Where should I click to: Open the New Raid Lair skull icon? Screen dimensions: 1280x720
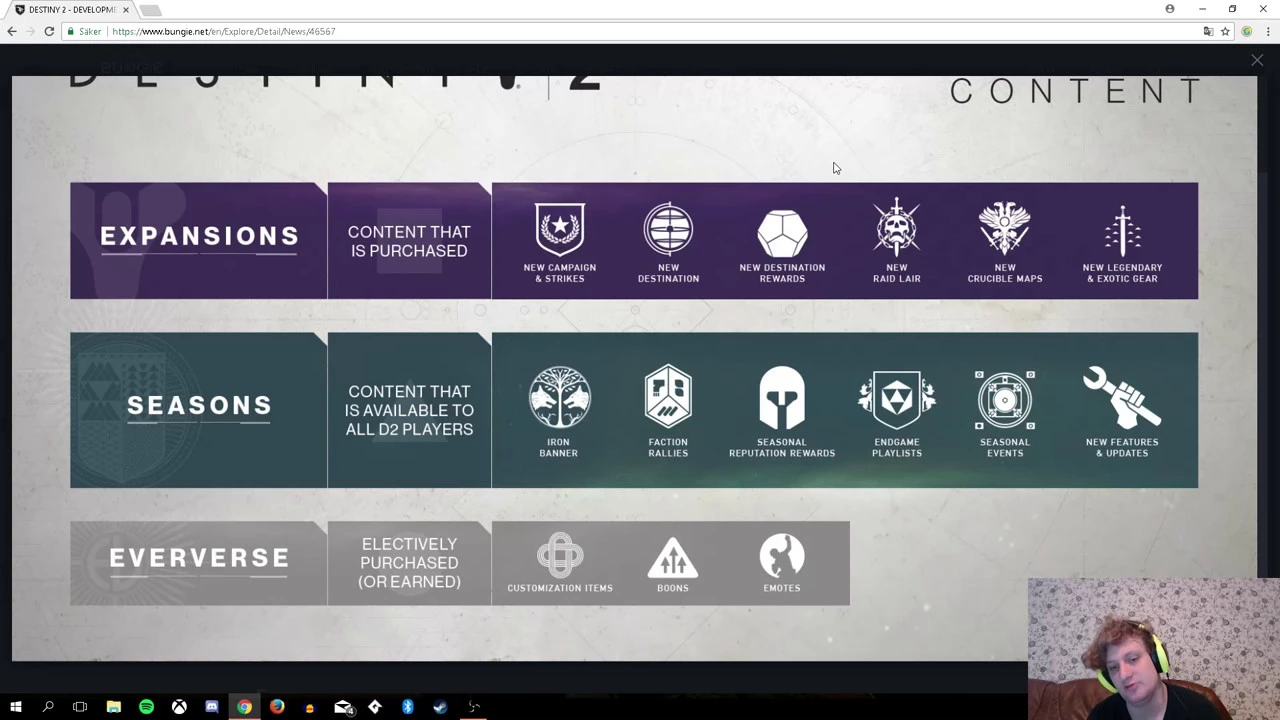[x=897, y=227]
